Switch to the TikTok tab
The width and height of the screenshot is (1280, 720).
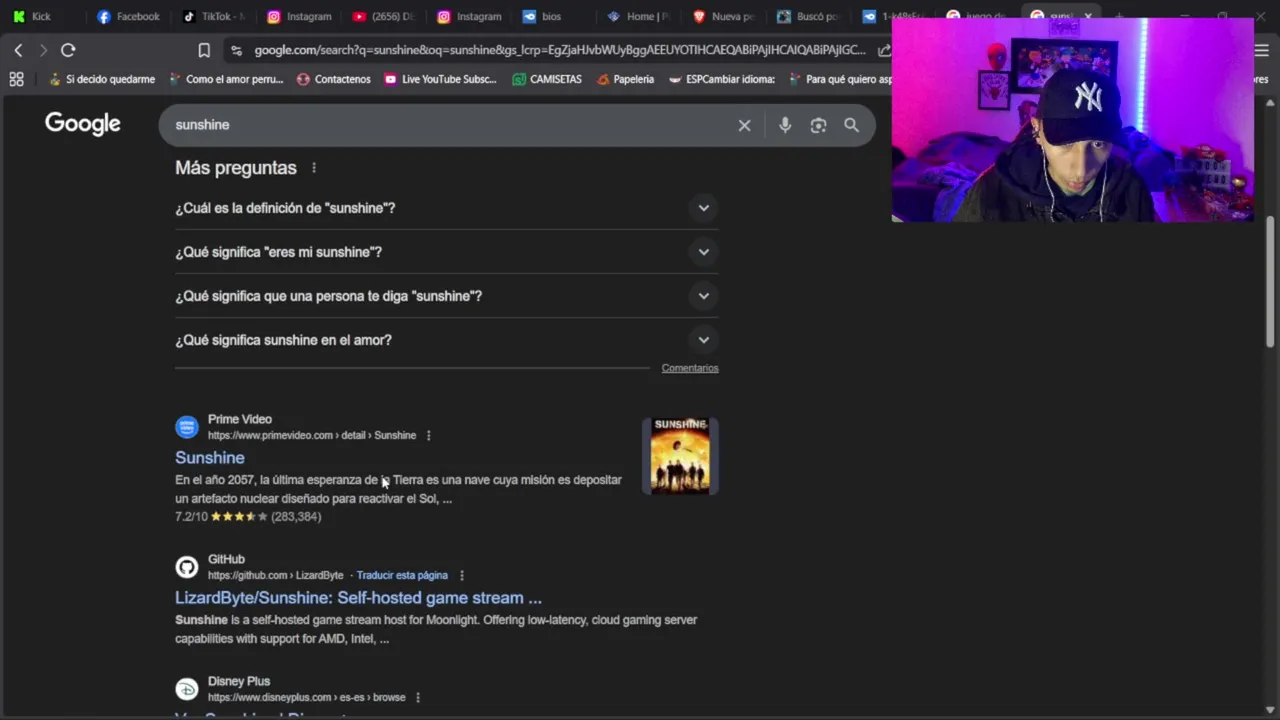(x=214, y=16)
